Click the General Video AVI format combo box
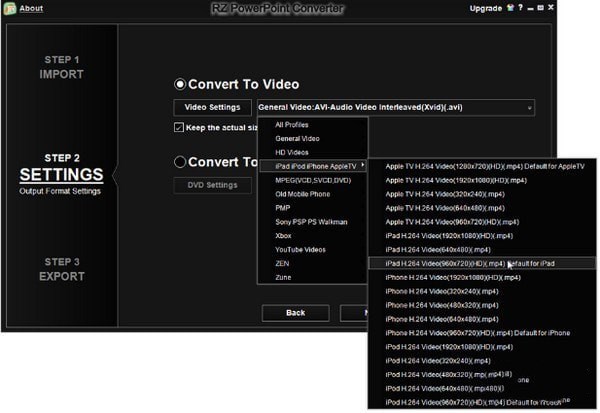 pyautogui.click(x=396, y=108)
